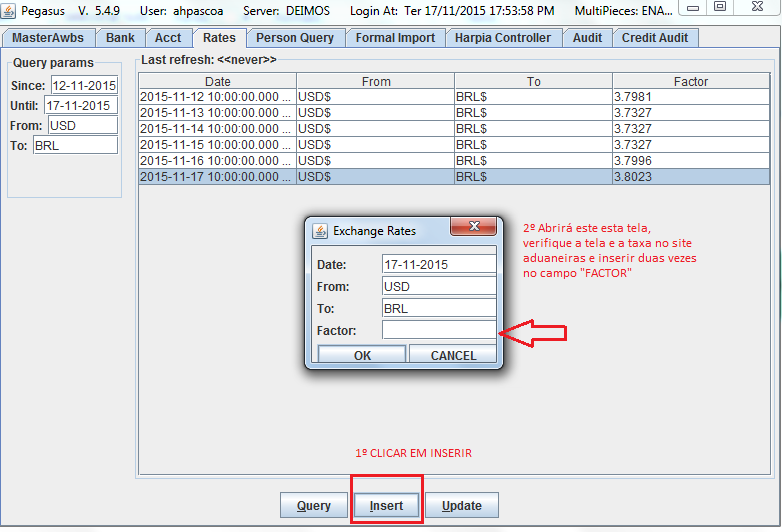Click the From field in Exchange Rates dialog
Viewport: 782px width, 532px height.
pos(439,286)
